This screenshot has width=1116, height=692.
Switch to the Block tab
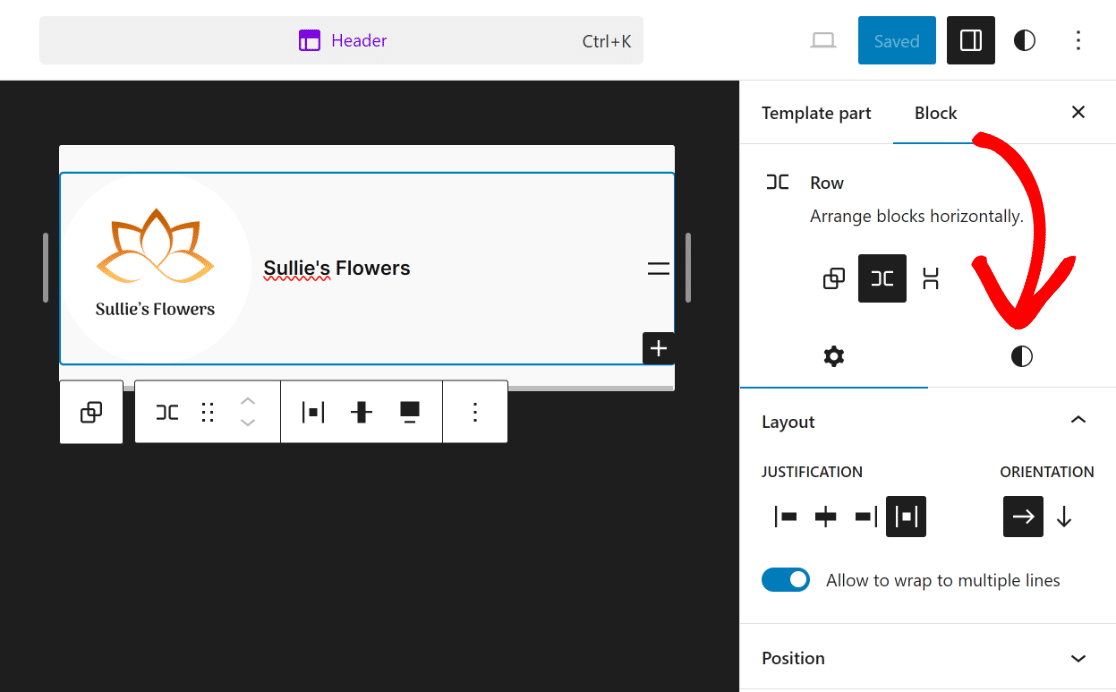935,113
